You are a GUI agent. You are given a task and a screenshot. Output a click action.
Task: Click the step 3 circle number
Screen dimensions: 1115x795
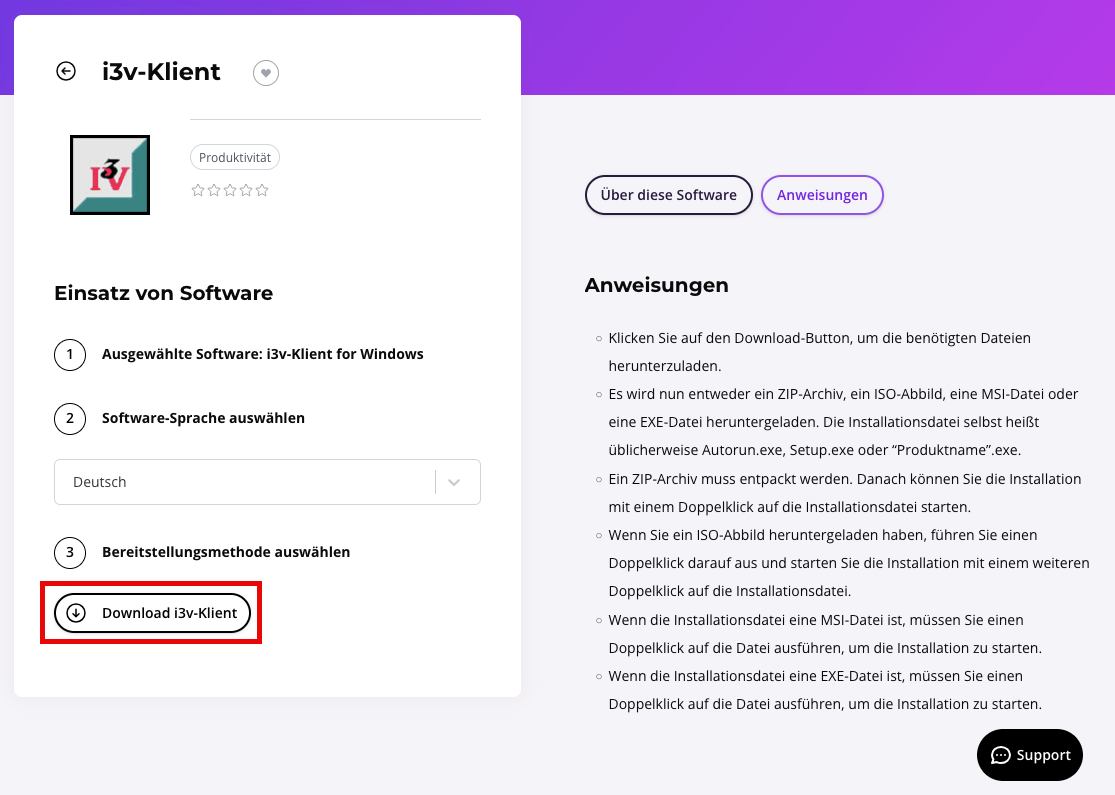70,552
